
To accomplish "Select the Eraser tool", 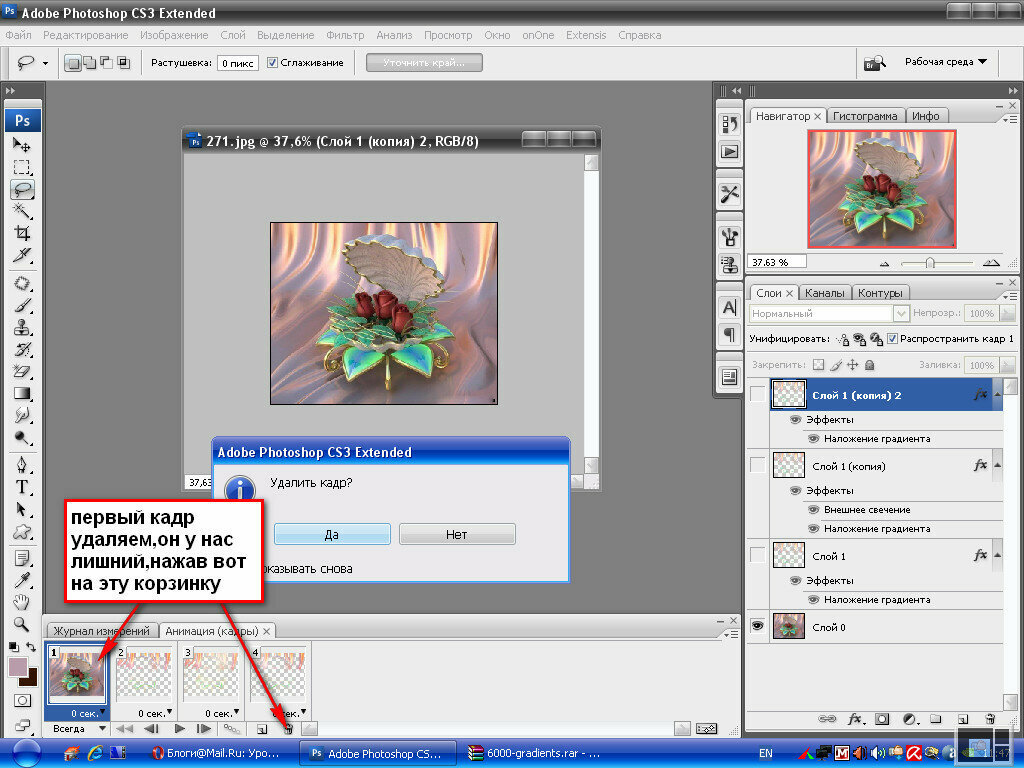I will [22, 371].
